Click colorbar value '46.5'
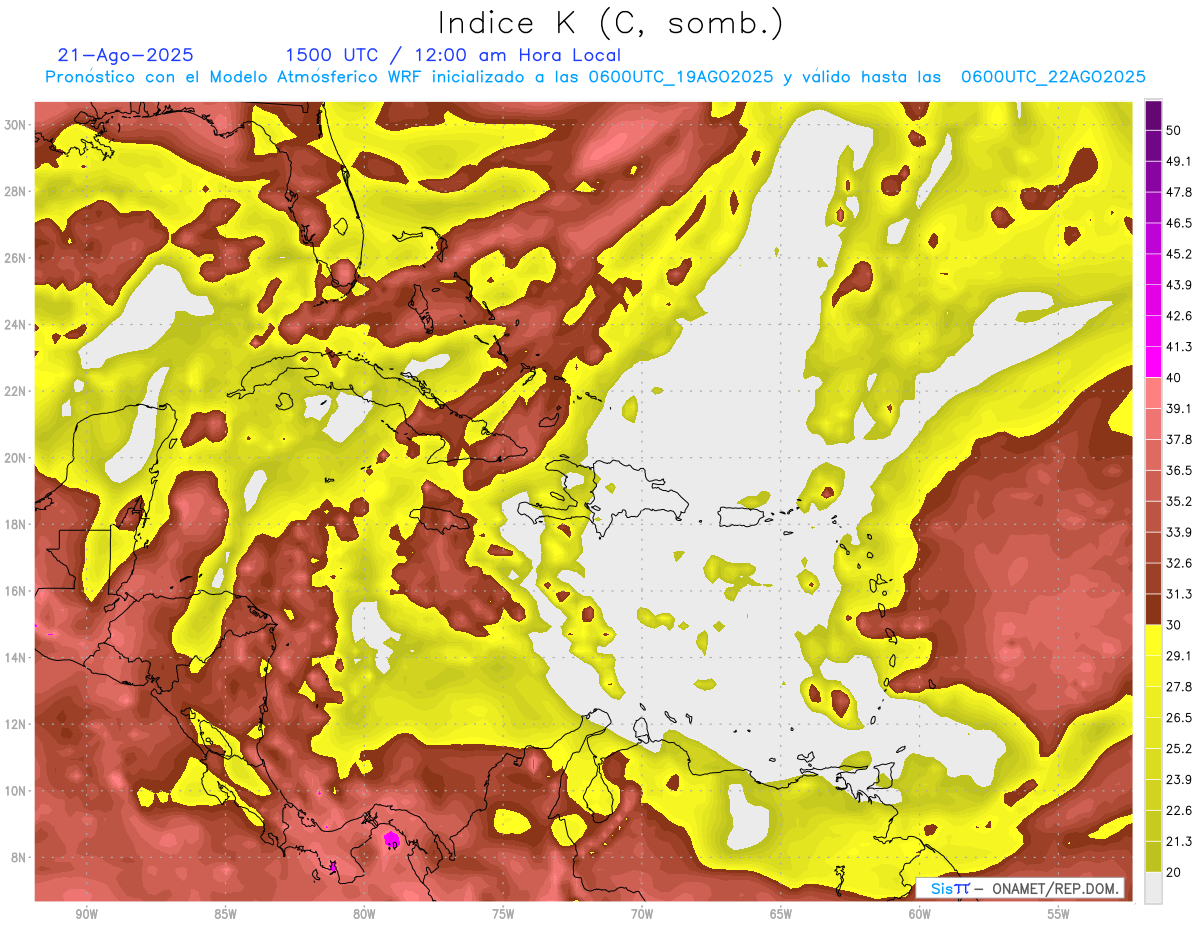 click(x=1179, y=223)
